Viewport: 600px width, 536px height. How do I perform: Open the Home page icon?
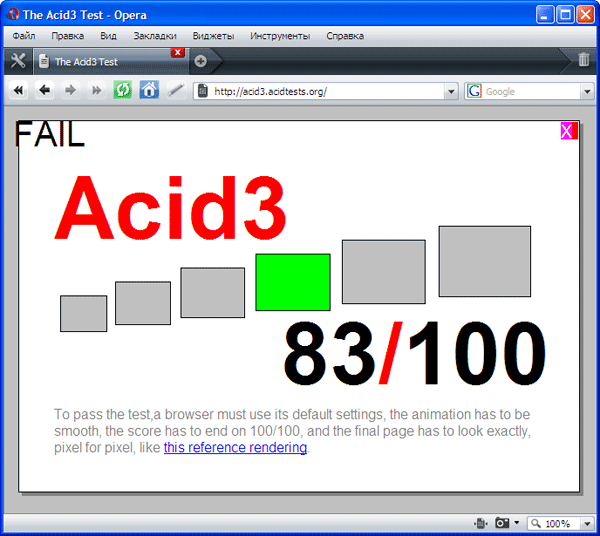click(x=149, y=90)
